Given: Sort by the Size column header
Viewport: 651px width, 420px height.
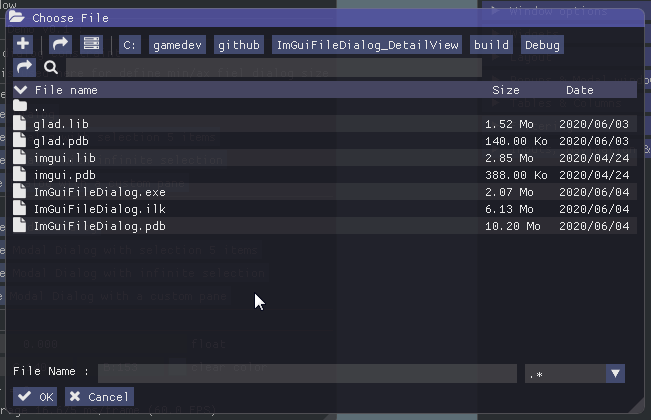Looking at the screenshot, I should pos(506,90).
